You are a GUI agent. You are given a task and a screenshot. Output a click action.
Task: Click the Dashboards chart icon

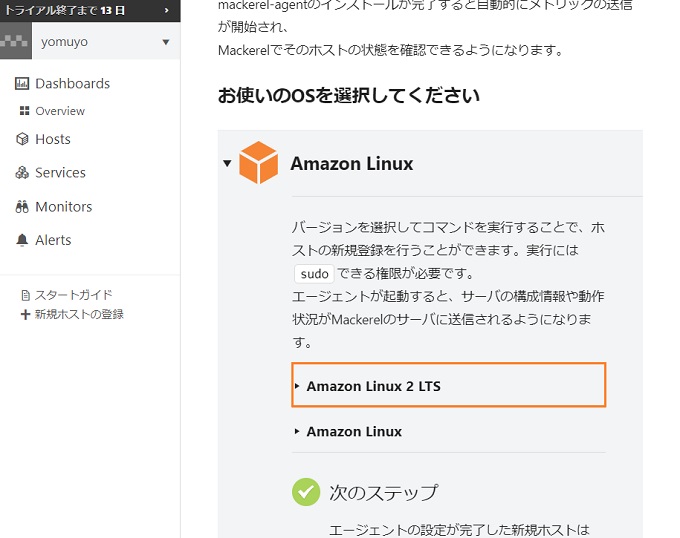(22, 83)
